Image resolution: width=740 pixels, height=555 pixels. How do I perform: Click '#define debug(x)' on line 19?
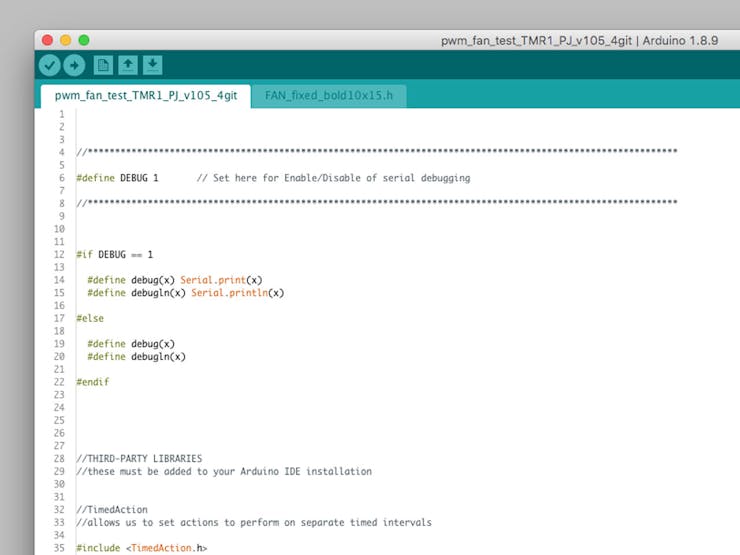pos(131,344)
